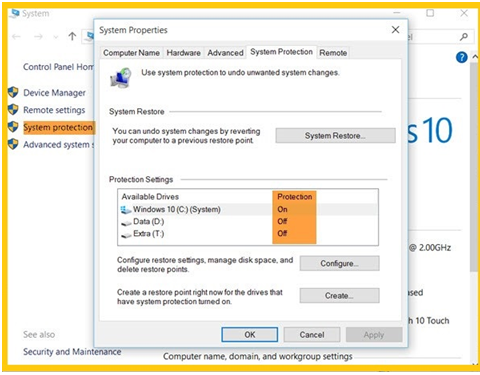Click the Configure... button
This screenshot has height=375, width=480.
pyautogui.click(x=339, y=263)
